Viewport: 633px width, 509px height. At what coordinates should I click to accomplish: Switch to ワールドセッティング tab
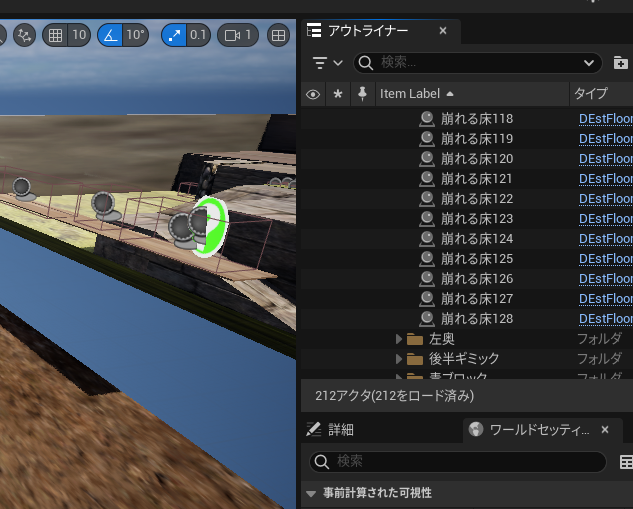[539, 430]
